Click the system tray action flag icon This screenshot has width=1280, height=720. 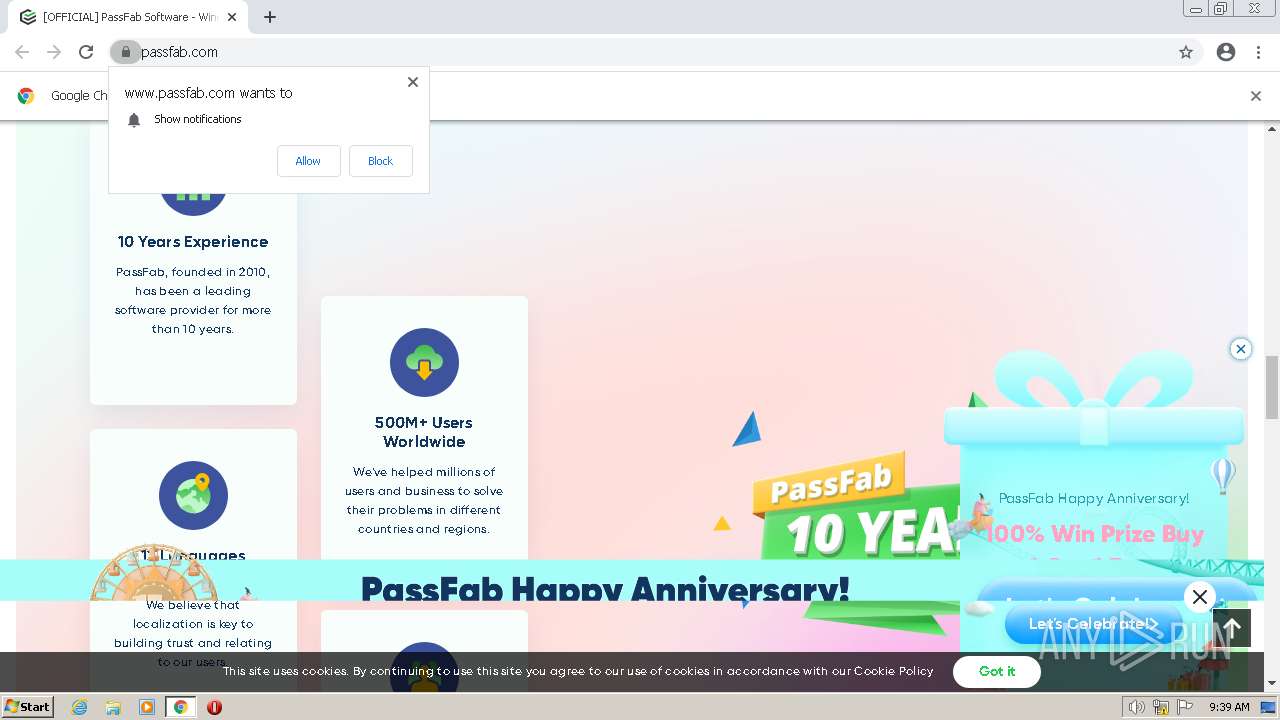[1184, 707]
